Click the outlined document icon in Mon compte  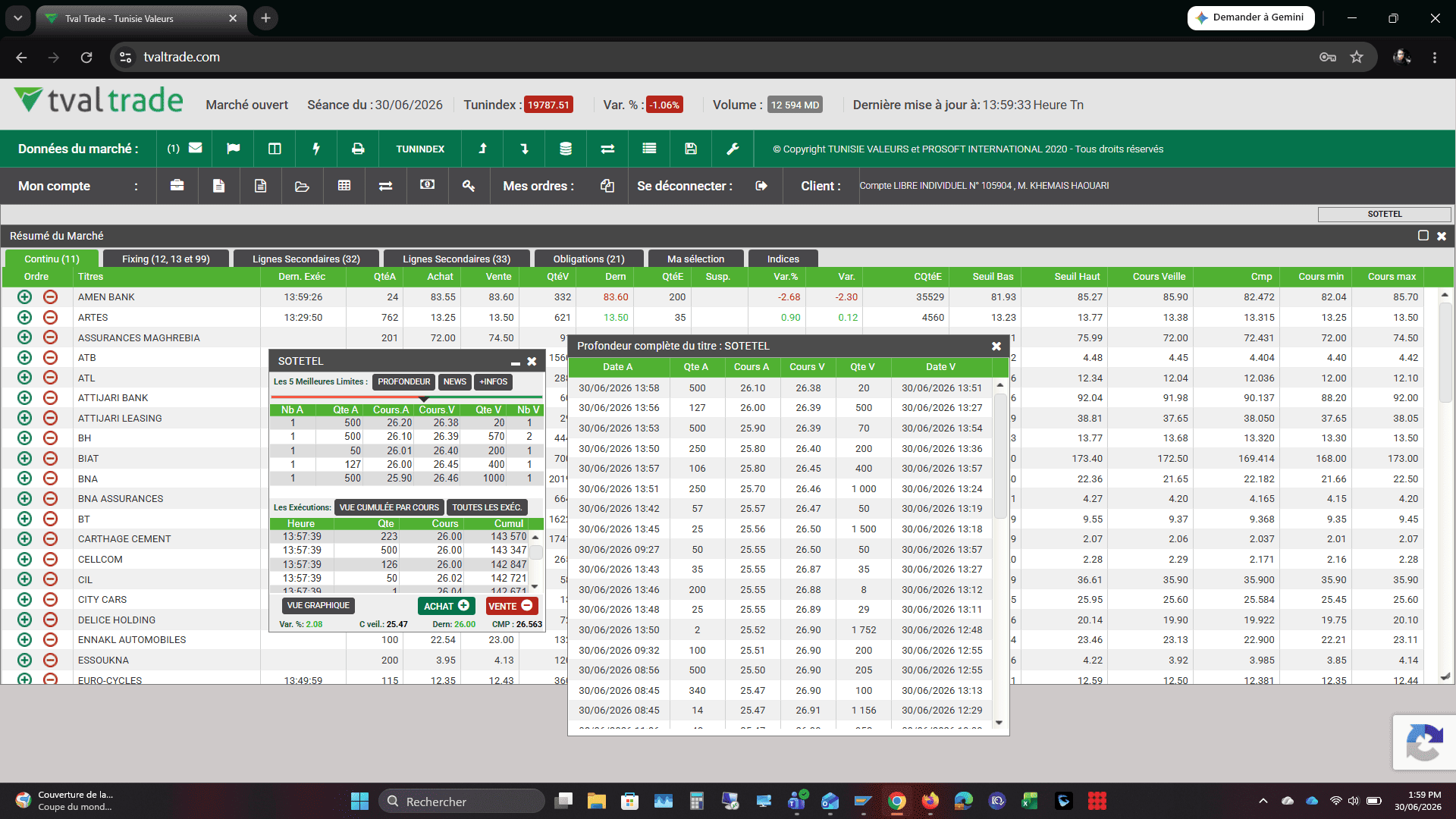260,186
